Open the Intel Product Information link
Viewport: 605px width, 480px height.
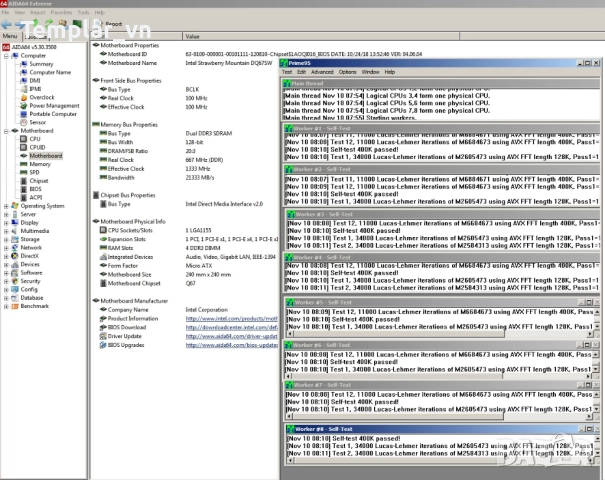[x=231, y=318]
